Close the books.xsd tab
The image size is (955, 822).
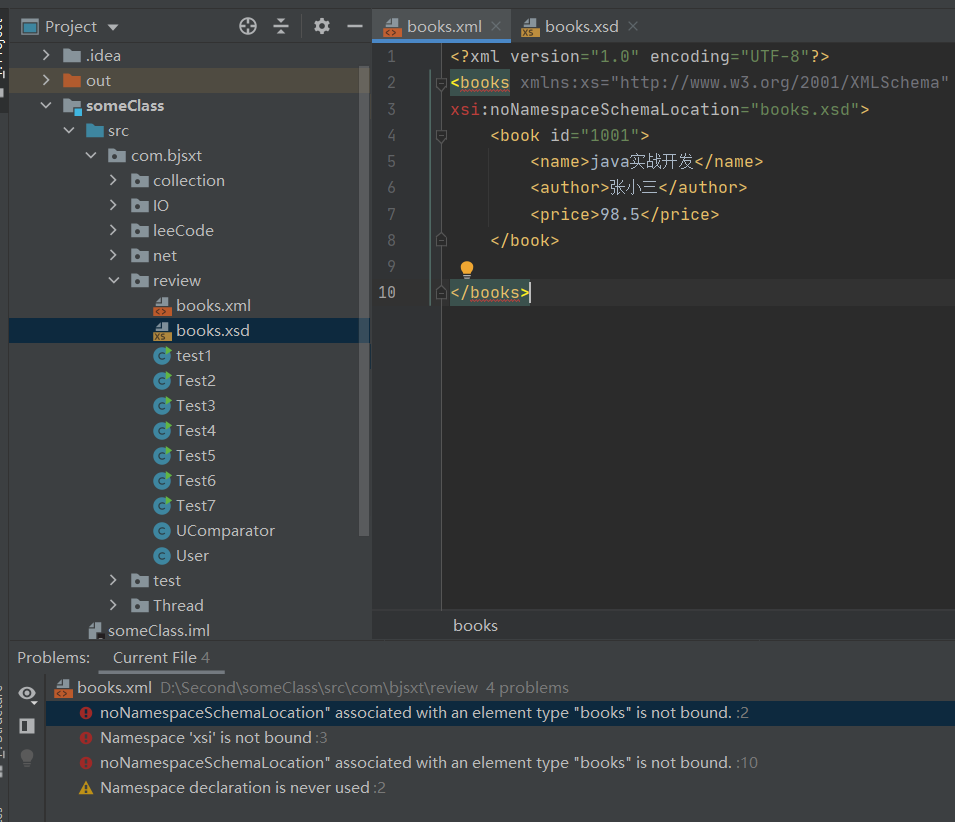[633, 26]
